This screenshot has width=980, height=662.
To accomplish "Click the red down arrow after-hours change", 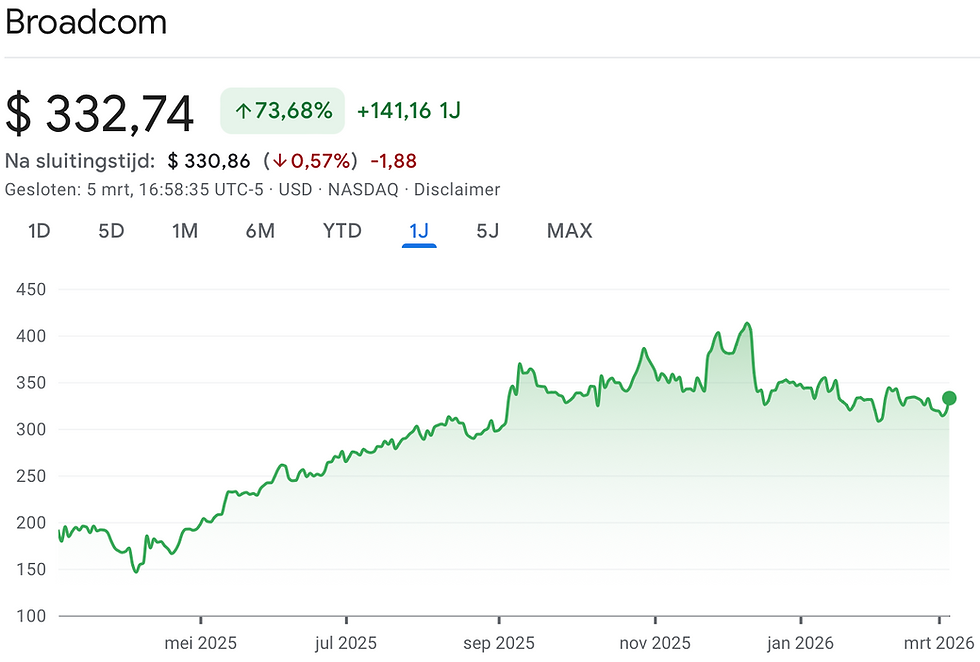I will 311,161.
